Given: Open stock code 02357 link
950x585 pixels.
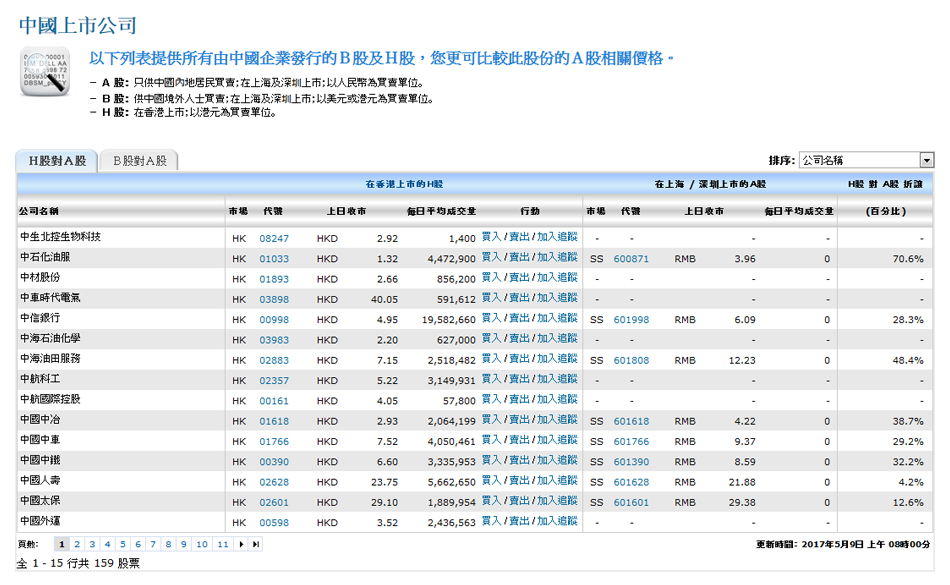Looking at the screenshot, I should coord(274,380).
